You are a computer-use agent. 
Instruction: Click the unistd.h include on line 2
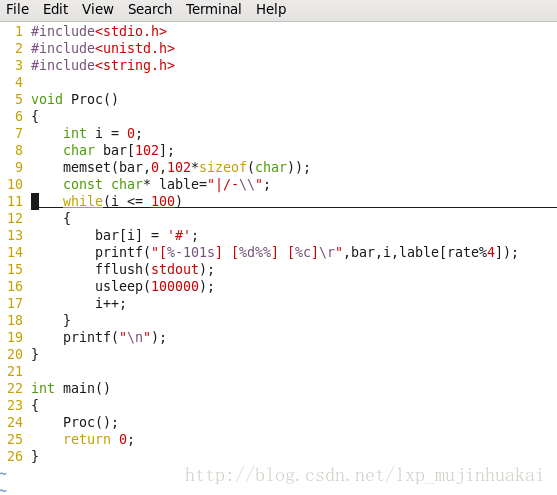pos(103,48)
